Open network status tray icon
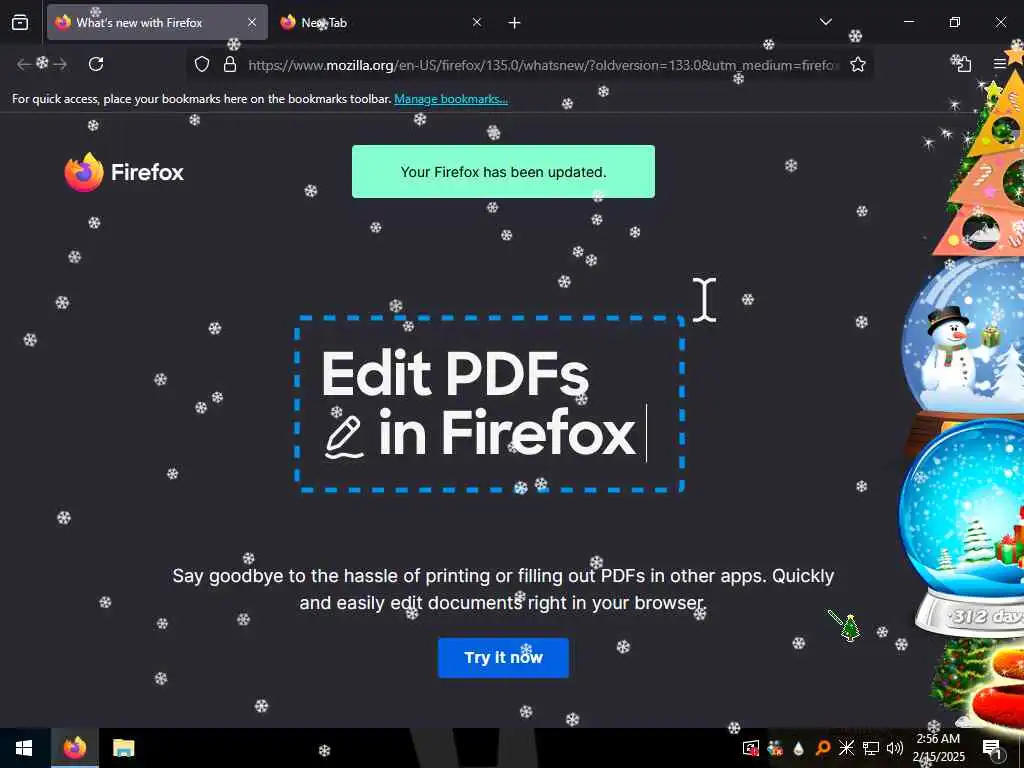The width and height of the screenshot is (1024, 768). tap(871, 748)
